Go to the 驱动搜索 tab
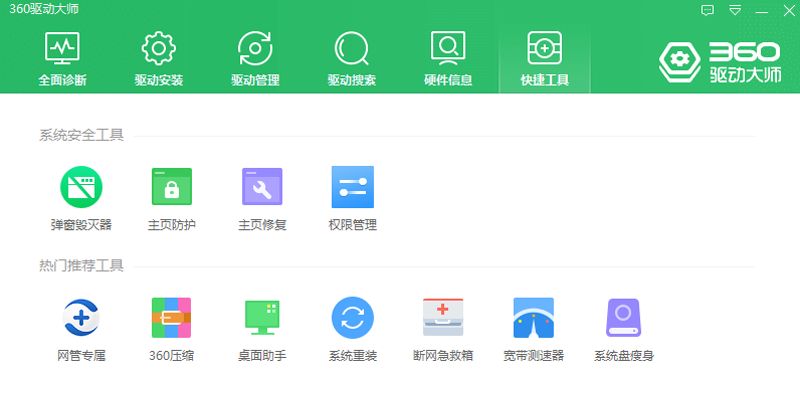800x400 pixels. [352, 59]
